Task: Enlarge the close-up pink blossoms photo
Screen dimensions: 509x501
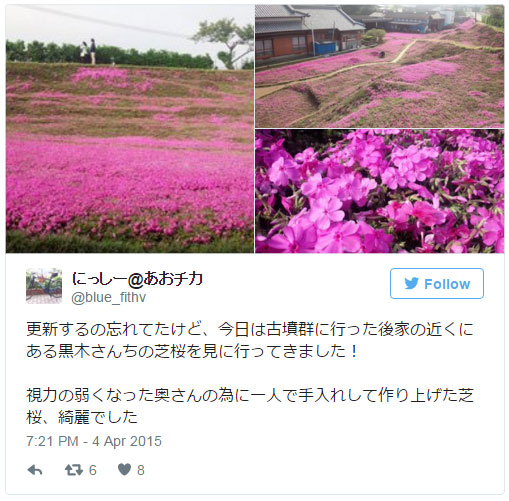Action: tap(380, 191)
